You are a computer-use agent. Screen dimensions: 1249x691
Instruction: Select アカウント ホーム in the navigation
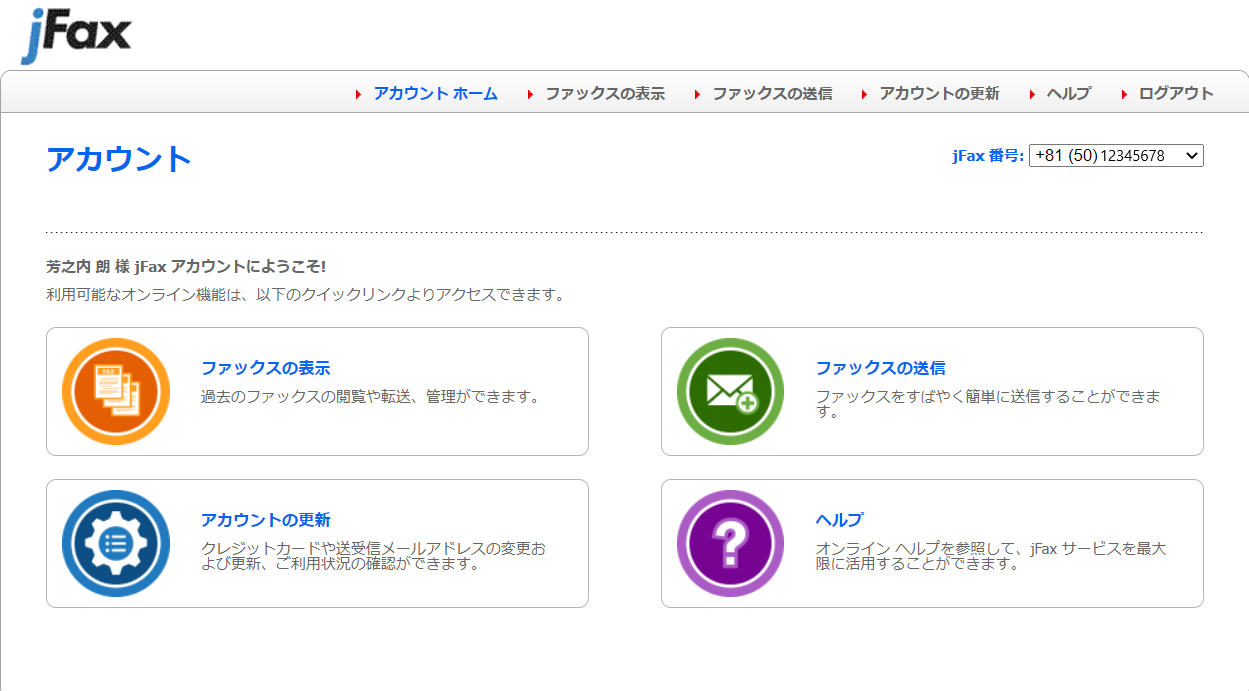tap(434, 93)
